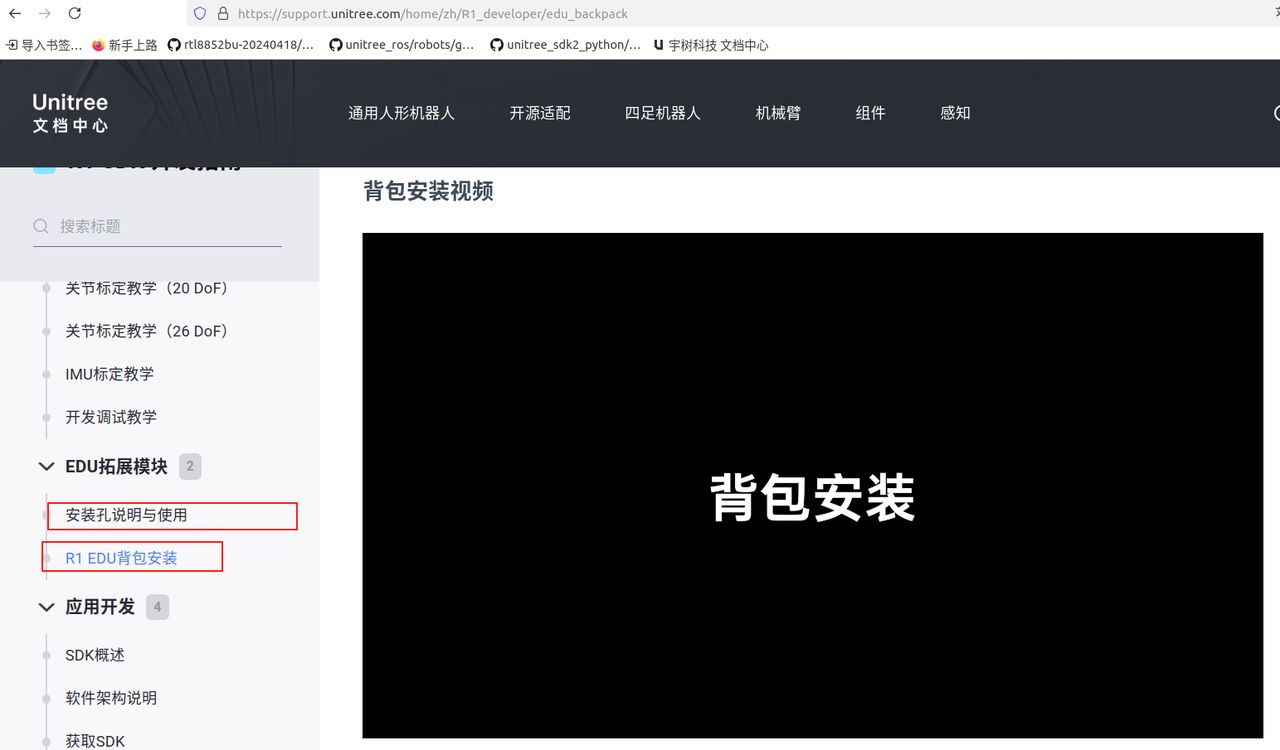Screen dimensions: 1280x750
Task: Collapse the EDU拓展模块 section chevron
Action: pos(46,466)
